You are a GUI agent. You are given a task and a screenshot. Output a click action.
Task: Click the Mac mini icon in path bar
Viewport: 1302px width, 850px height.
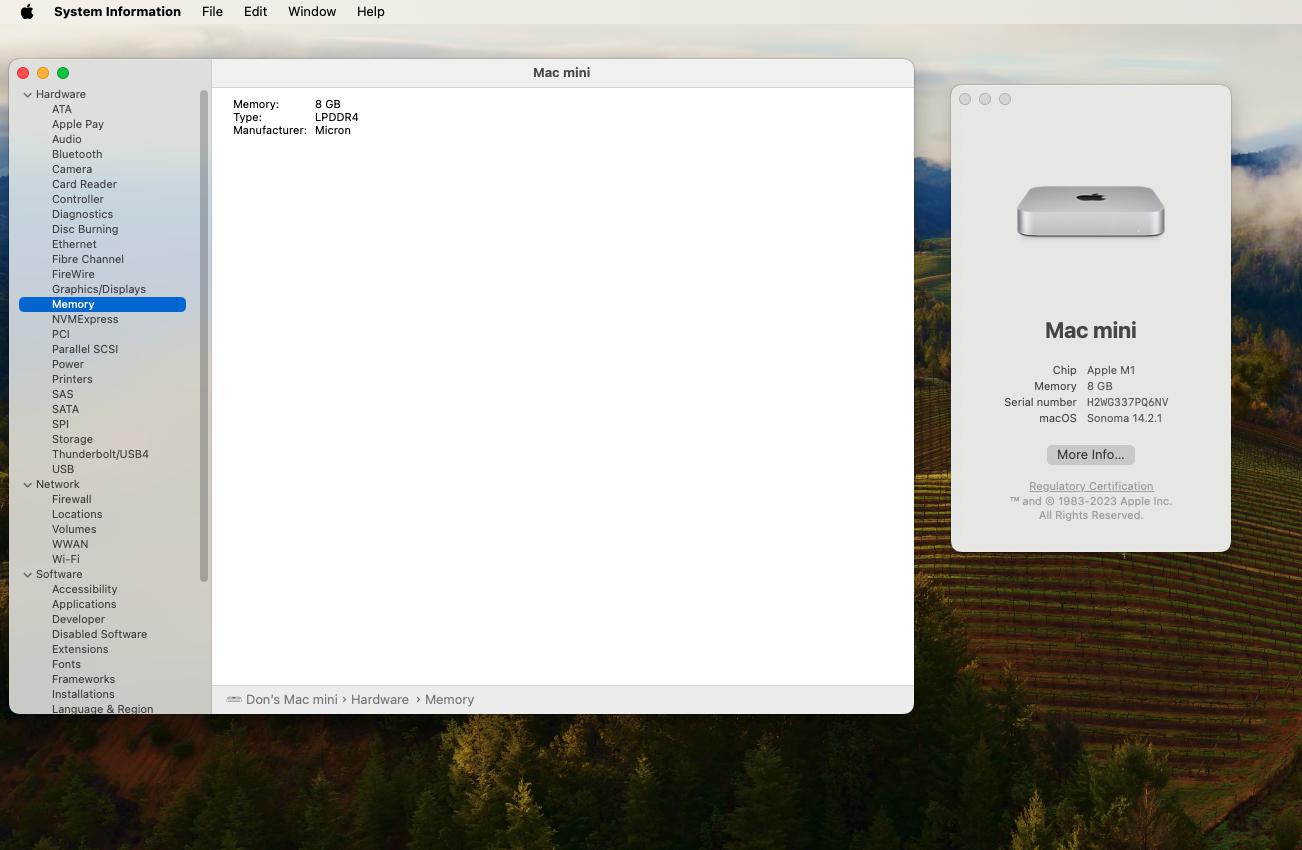[x=234, y=699]
